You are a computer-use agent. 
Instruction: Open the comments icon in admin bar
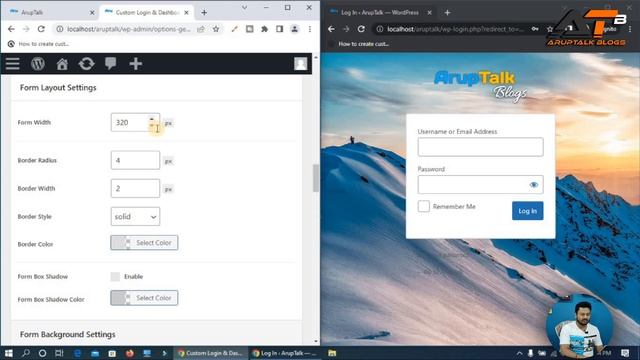(x=111, y=64)
